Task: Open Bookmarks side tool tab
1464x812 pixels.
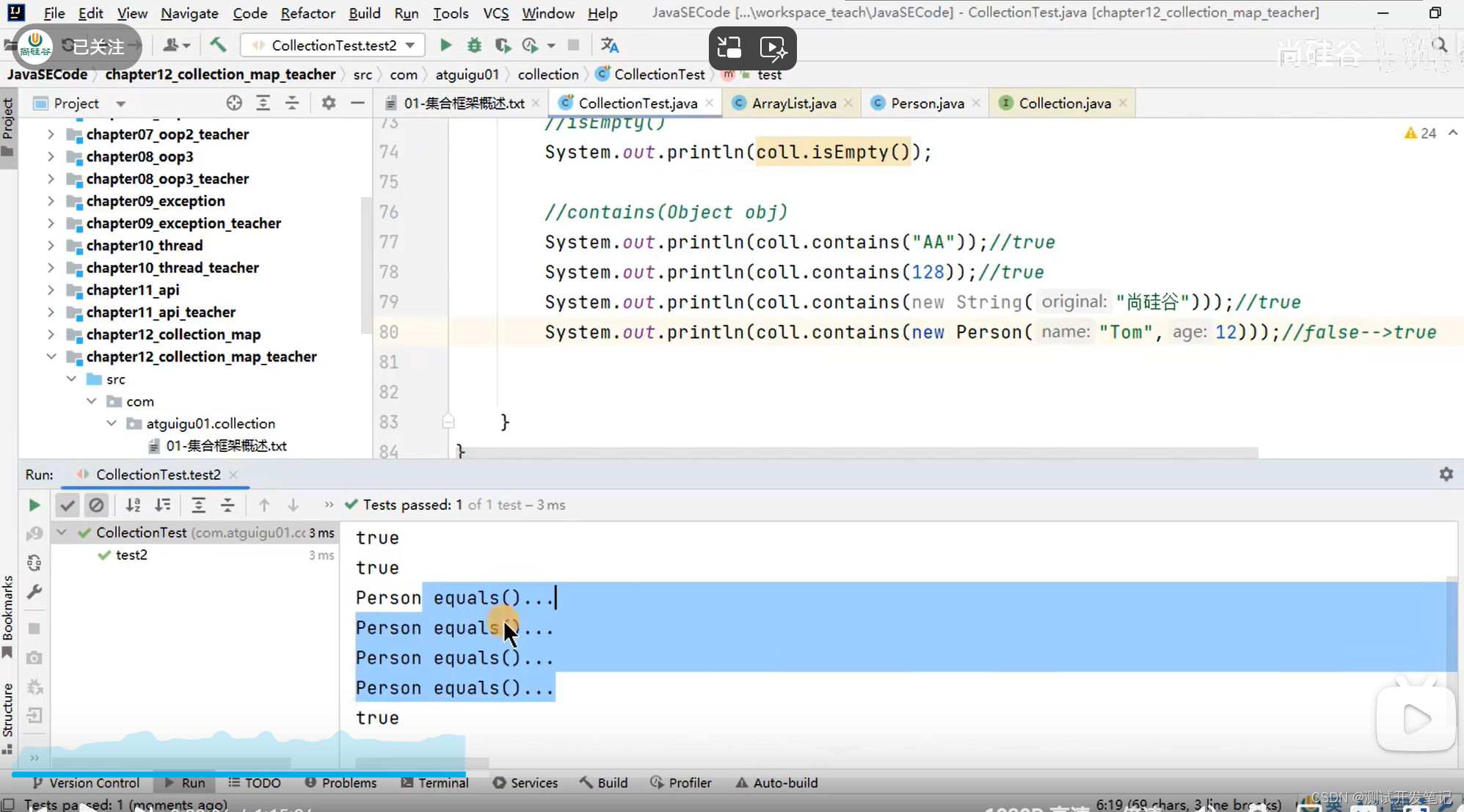Action: tap(8, 616)
